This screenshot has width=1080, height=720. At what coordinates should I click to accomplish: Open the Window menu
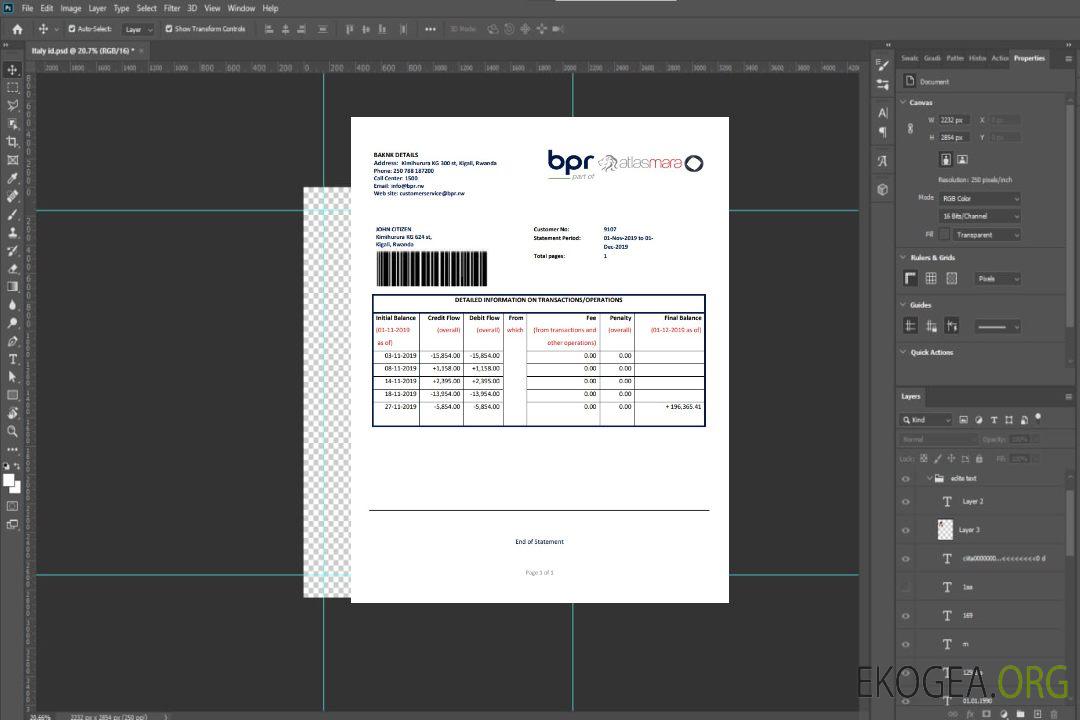(x=241, y=8)
